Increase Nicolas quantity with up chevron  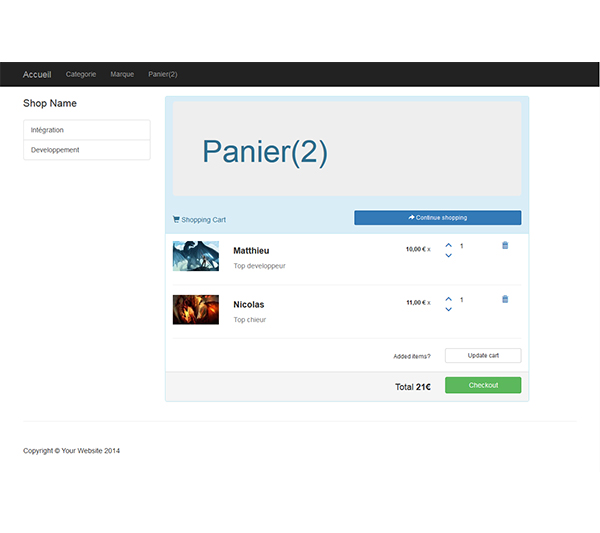tap(448, 299)
